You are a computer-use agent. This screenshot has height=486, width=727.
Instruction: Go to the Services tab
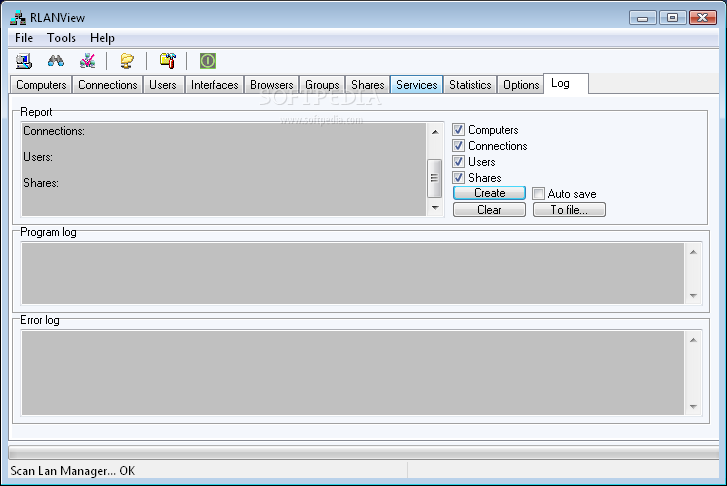(416, 85)
